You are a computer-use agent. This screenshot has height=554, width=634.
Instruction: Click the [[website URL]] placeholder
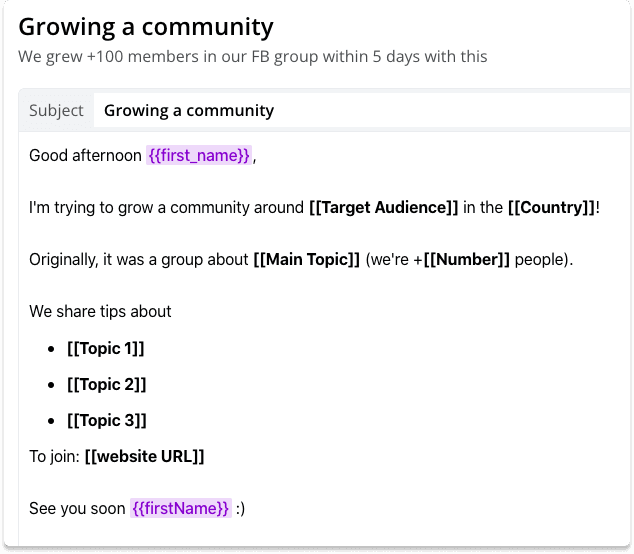[144, 457]
